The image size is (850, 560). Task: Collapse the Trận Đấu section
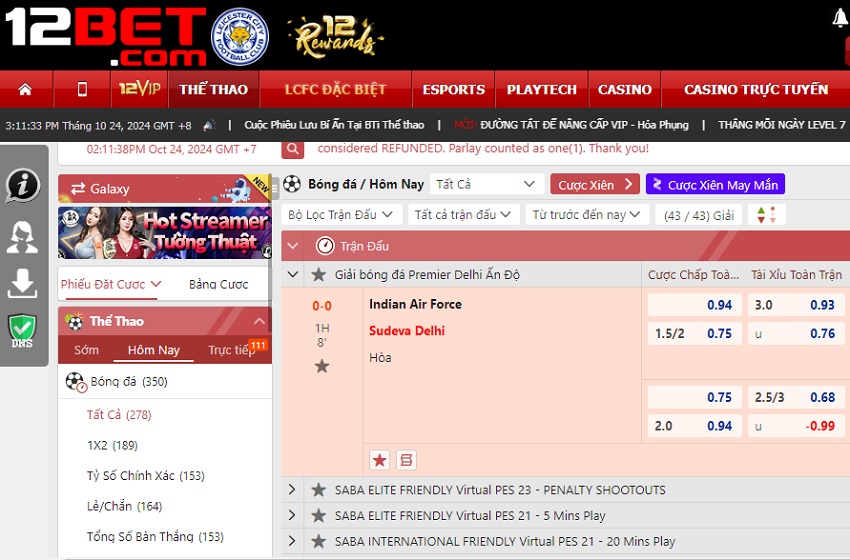293,246
